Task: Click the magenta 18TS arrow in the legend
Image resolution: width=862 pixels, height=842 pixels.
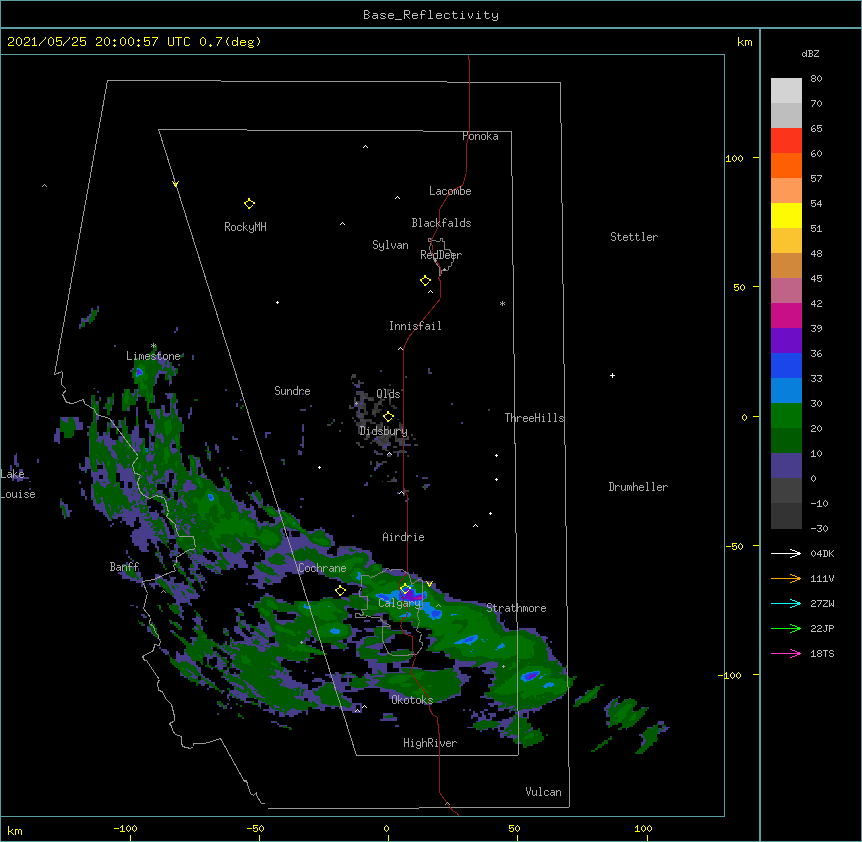Action: click(x=786, y=653)
